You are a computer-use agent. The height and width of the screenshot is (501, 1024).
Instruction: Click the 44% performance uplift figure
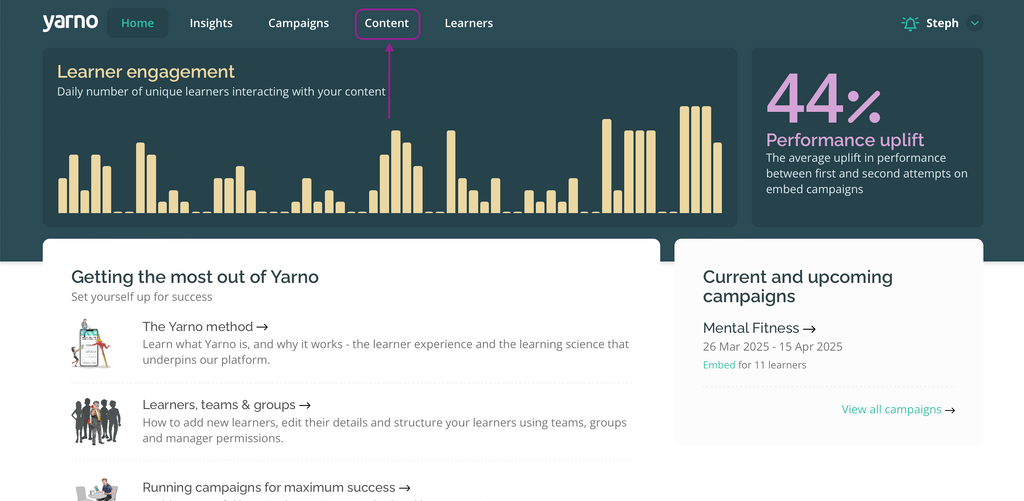(x=824, y=98)
